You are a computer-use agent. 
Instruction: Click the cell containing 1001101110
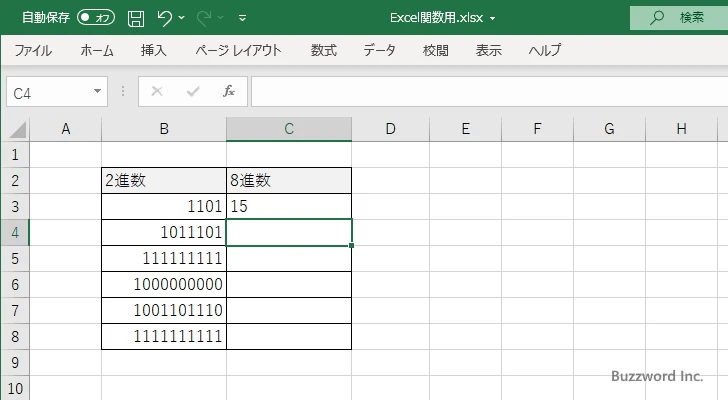pos(164,310)
